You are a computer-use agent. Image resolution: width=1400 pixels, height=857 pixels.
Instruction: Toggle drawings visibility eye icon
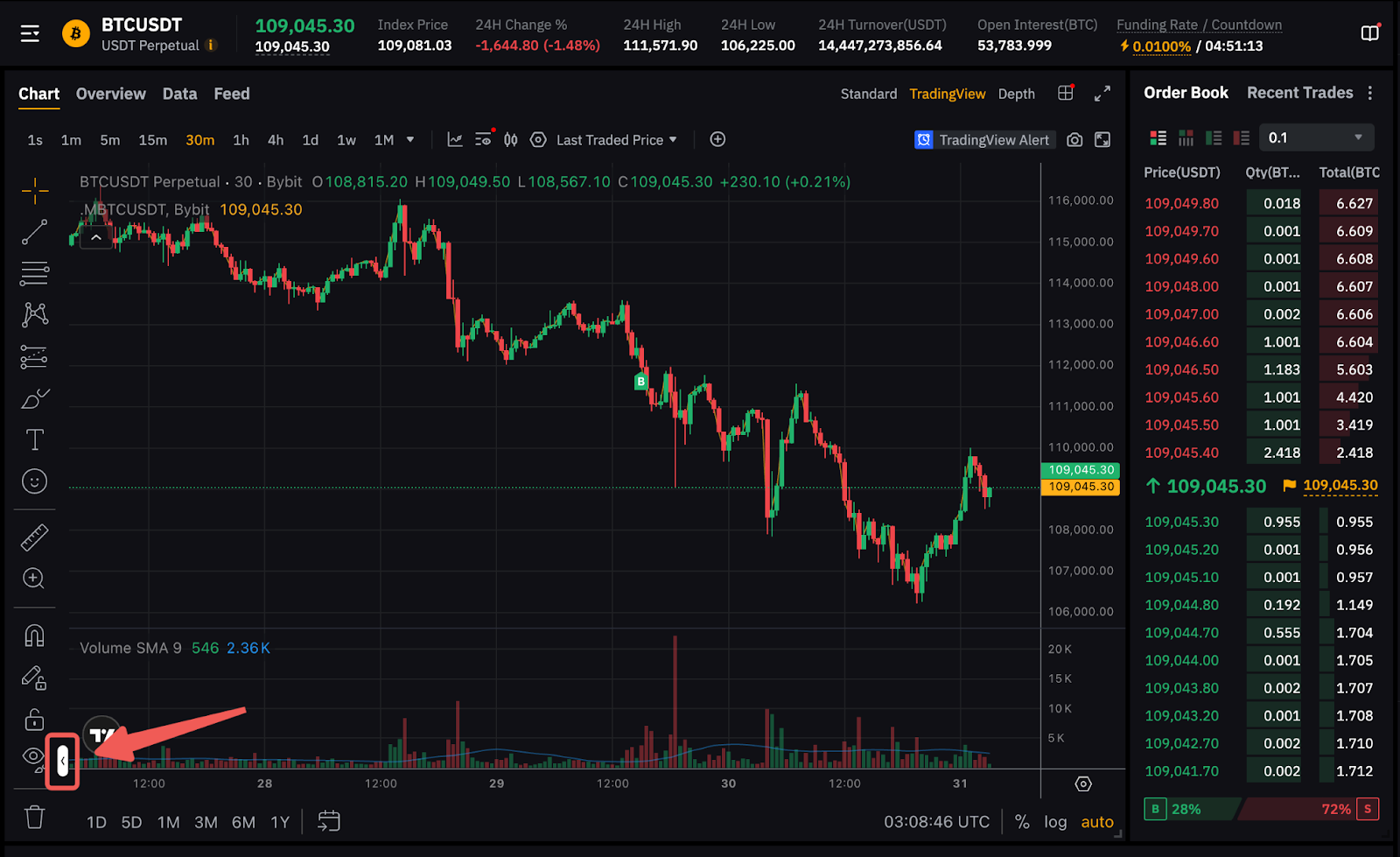pyautogui.click(x=33, y=756)
